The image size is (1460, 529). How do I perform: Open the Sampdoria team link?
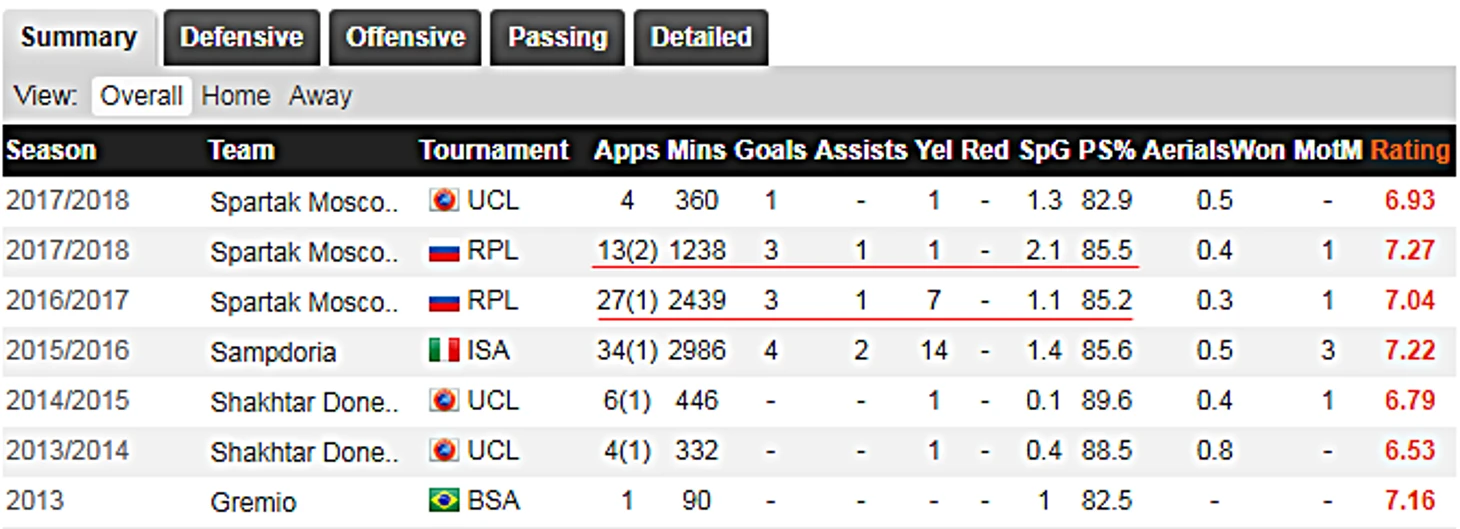[x=273, y=352]
